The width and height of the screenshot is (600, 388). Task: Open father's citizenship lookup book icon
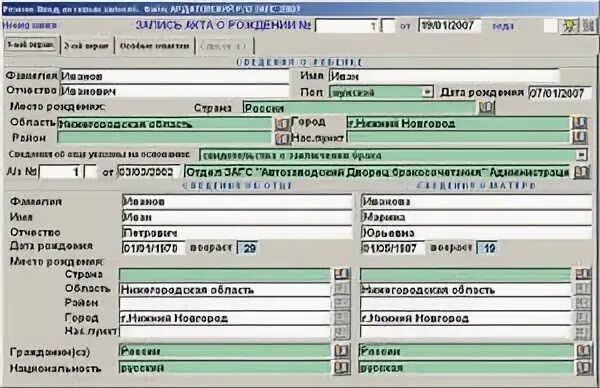pyautogui.click(x=341, y=351)
